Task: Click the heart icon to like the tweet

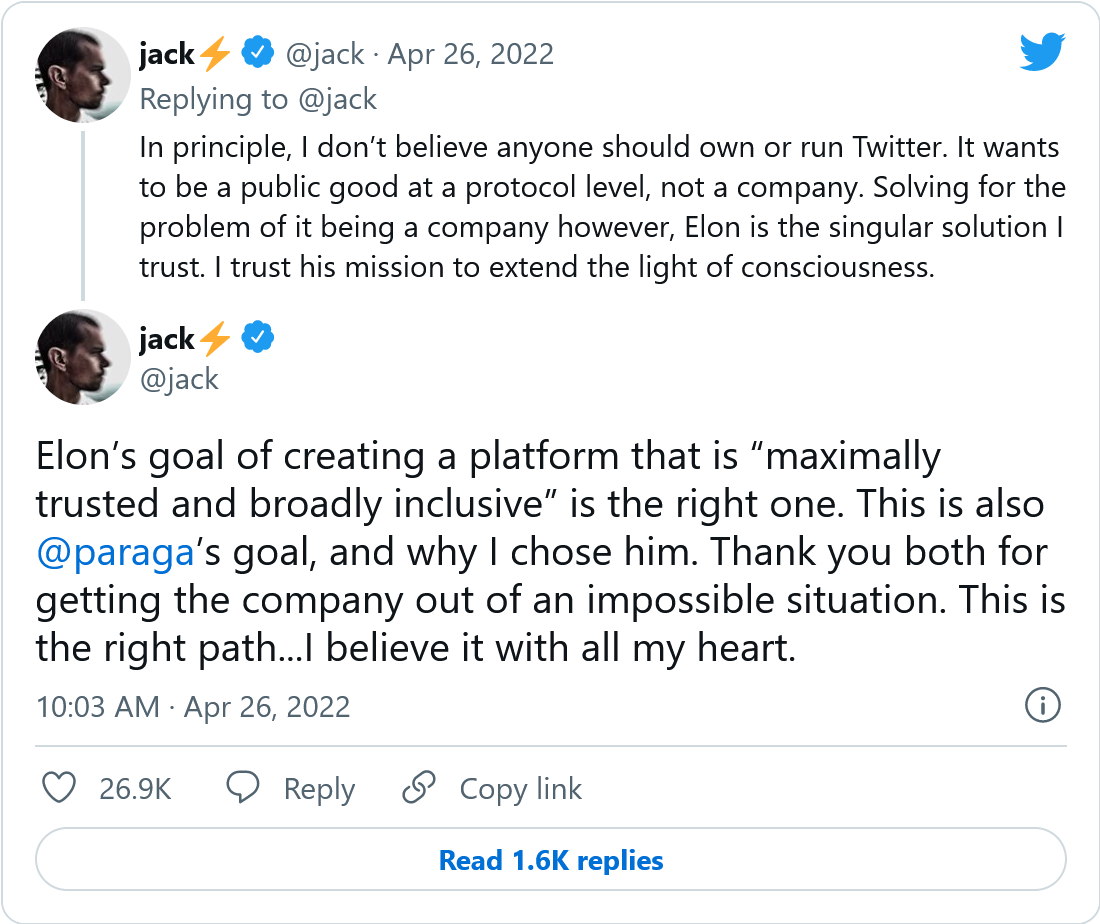Action: tap(61, 789)
